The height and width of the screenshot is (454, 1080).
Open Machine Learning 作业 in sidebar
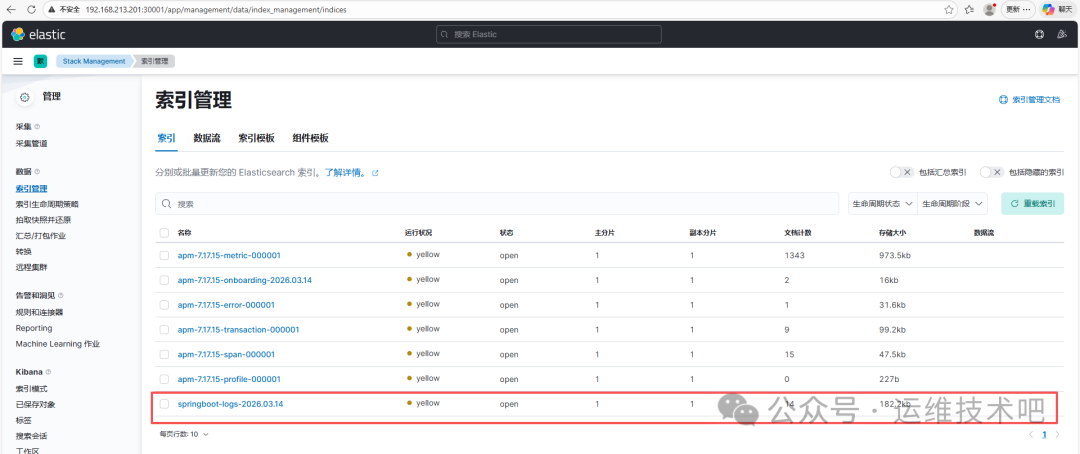[58, 344]
